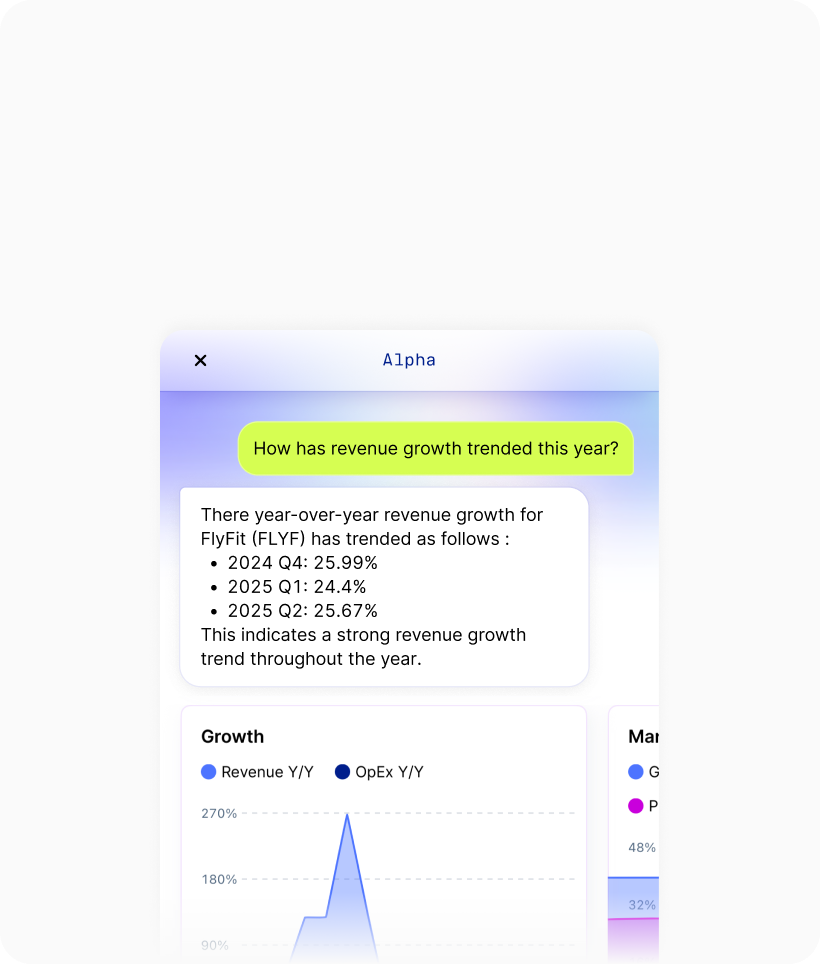Viewport: 820px width, 964px height.
Task: Click the Growth card heading
Action: coord(233,737)
